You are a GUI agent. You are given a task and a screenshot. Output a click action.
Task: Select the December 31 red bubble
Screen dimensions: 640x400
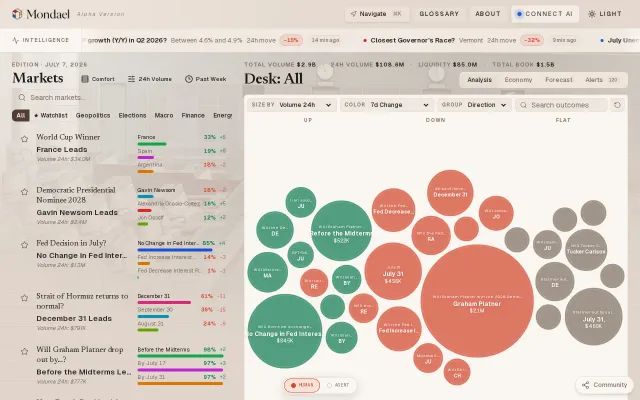tap(450, 193)
